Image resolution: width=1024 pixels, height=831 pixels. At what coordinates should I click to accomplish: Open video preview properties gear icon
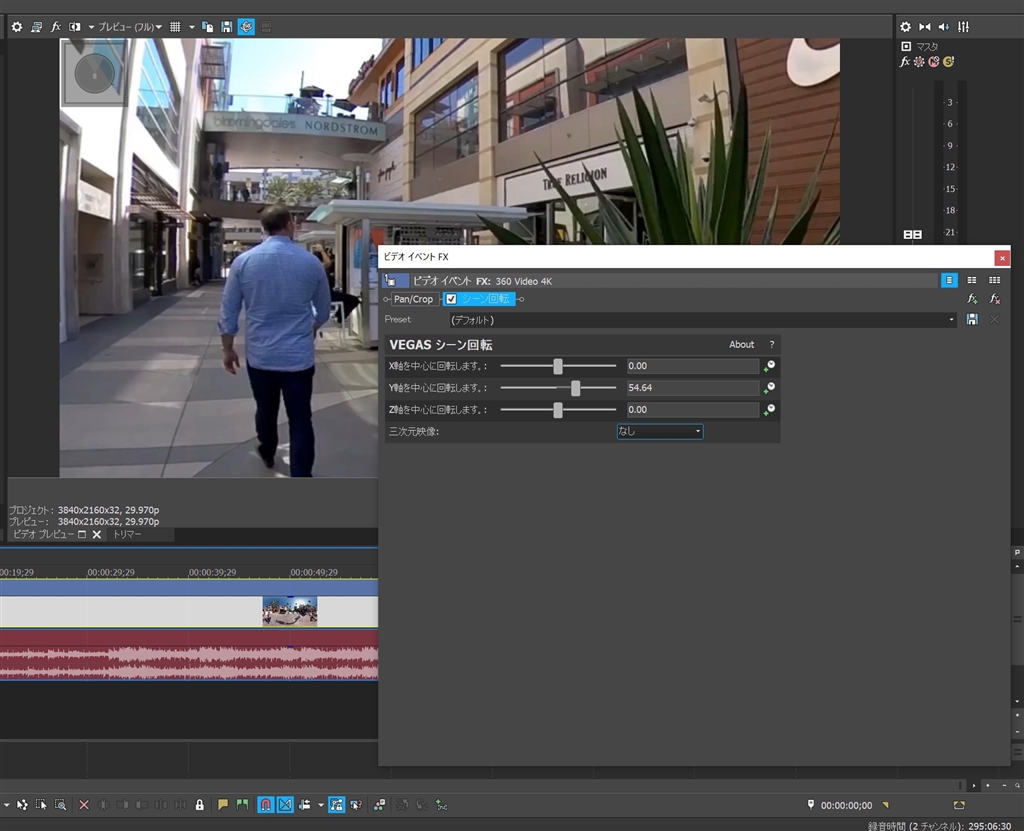pos(16,27)
